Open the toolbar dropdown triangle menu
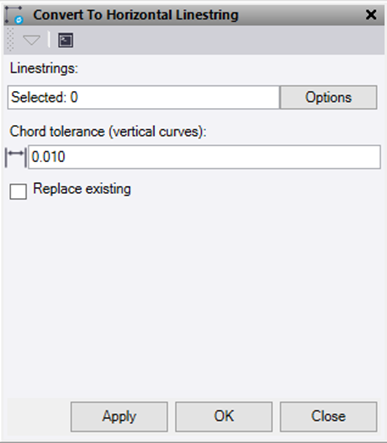The height and width of the screenshot is (443, 387). pos(31,40)
